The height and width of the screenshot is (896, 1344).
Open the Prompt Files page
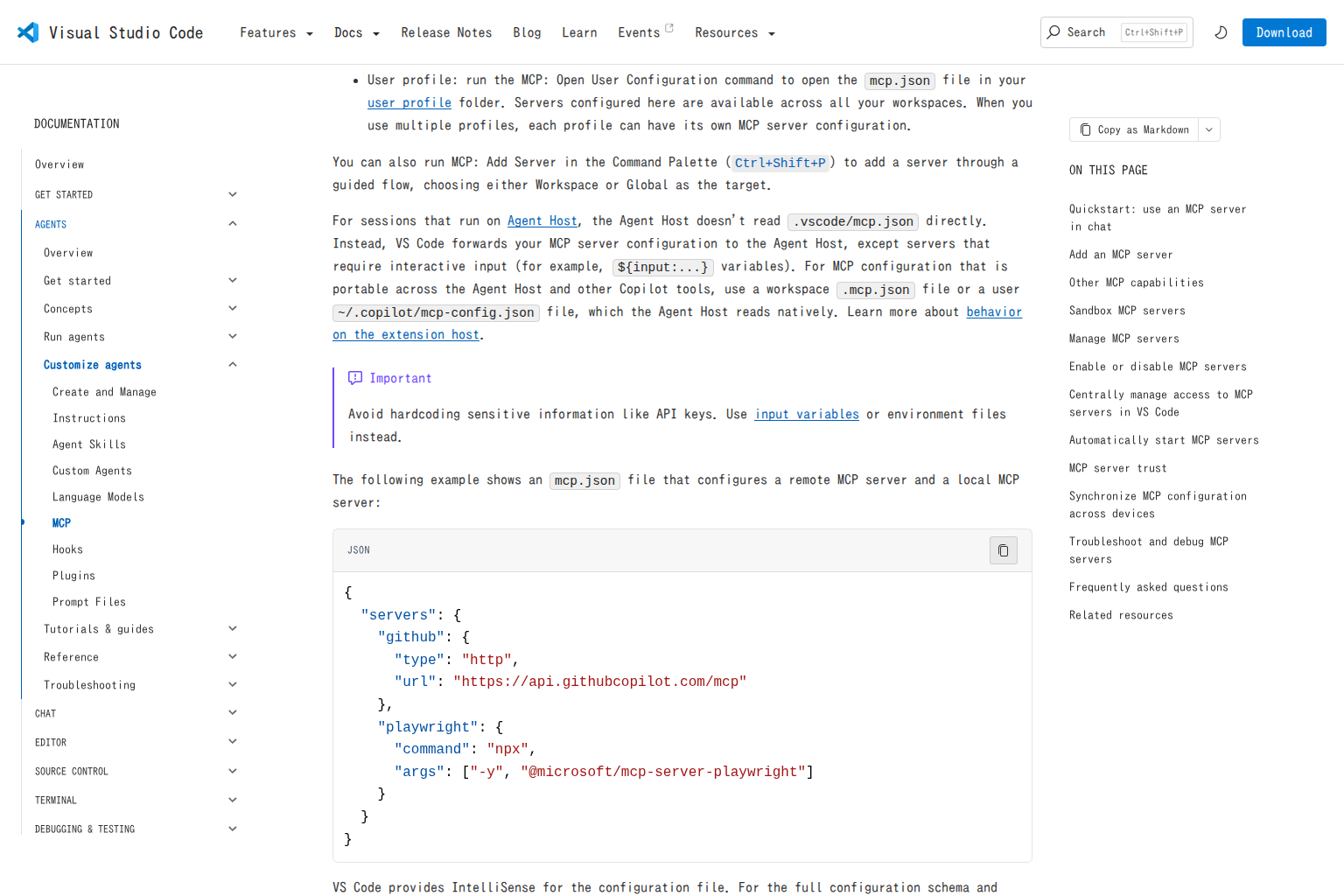89,602
